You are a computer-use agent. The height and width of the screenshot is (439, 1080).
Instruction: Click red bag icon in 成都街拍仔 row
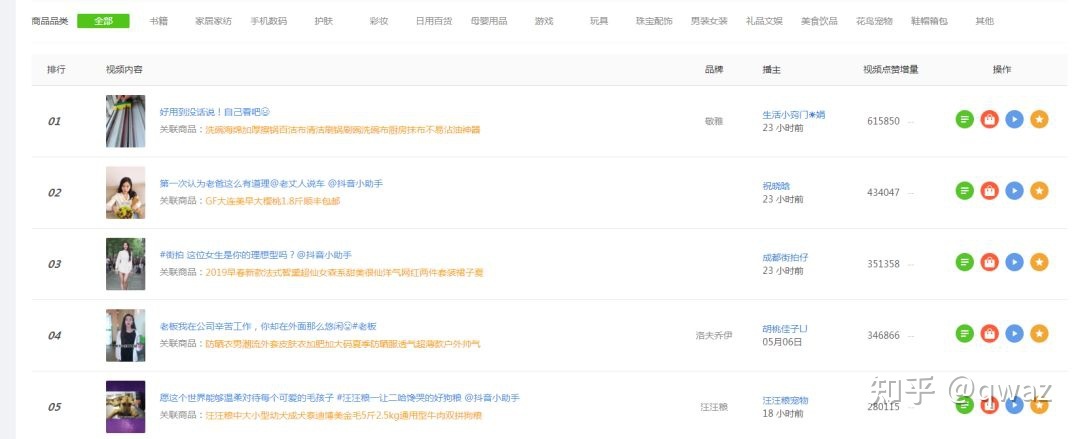[x=989, y=263]
